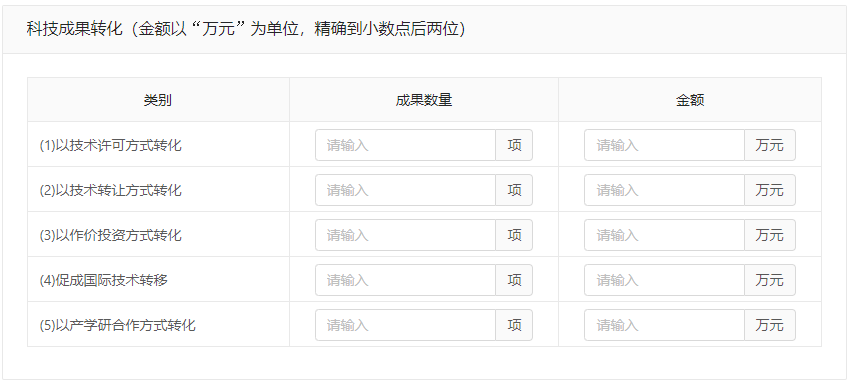Activate 金额 input for 以产学研合作方式转化
The width and height of the screenshot is (849, 383).
664,325
